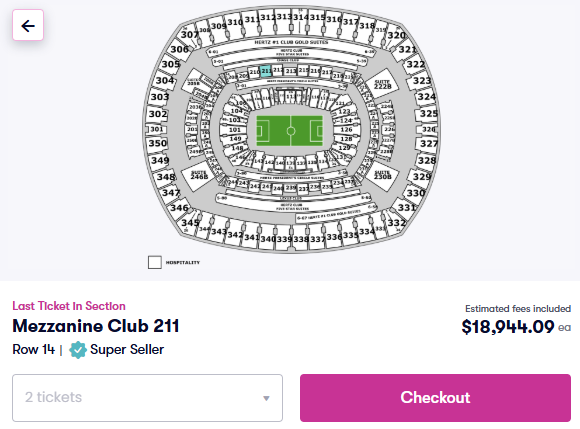Click the green soccer field on map
580x429 pixels.
tap(290, 131)
